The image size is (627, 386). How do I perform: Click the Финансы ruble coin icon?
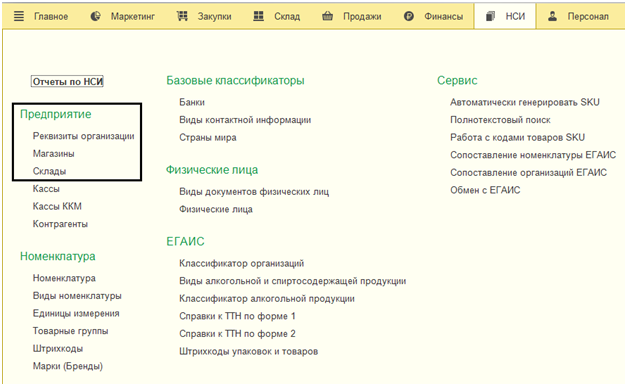tap(409, 16)
